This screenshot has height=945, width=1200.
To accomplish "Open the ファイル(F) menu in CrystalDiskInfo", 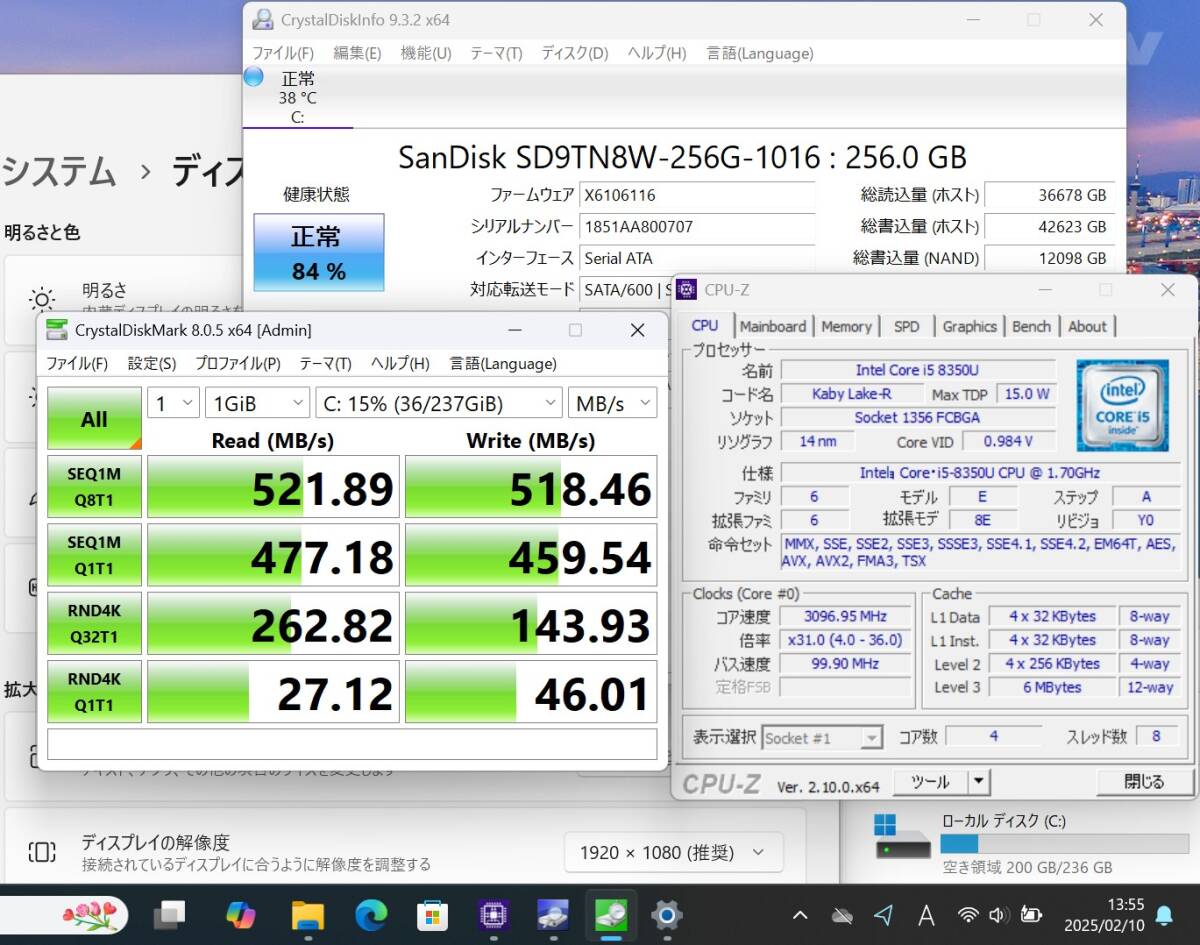I will (x=282, y=53).
